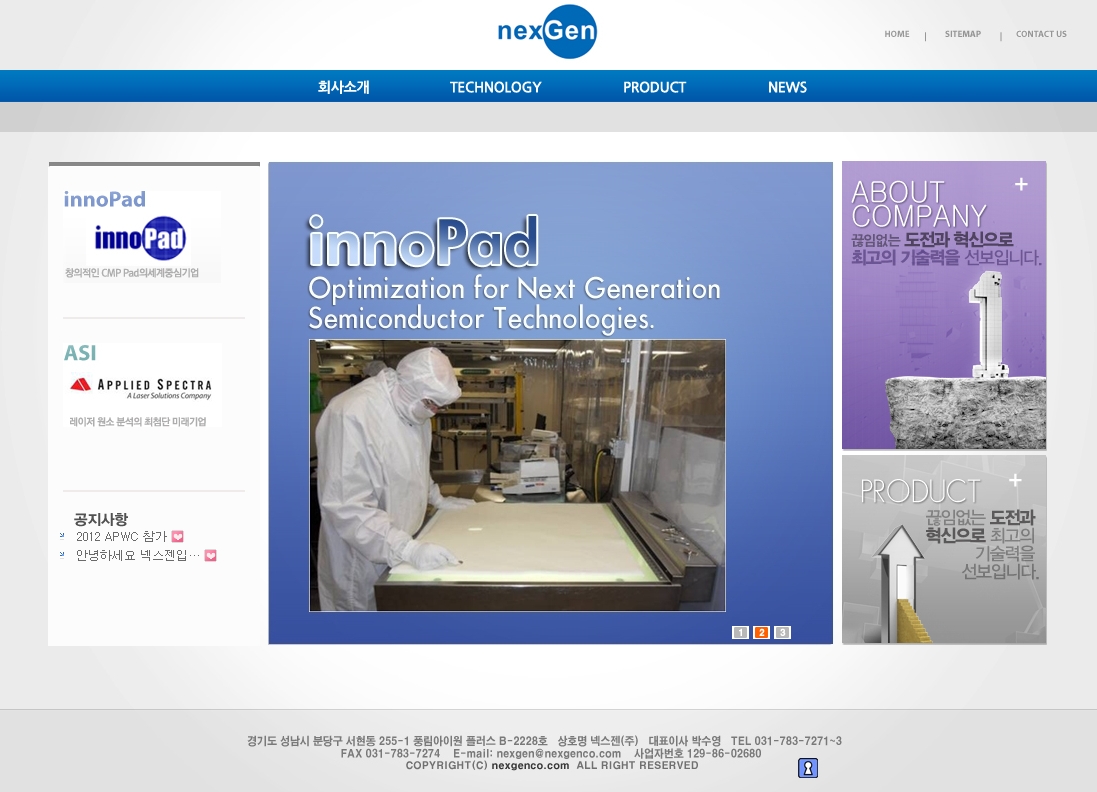Open the HOME link in header
1097x792 pixels.
896,34
